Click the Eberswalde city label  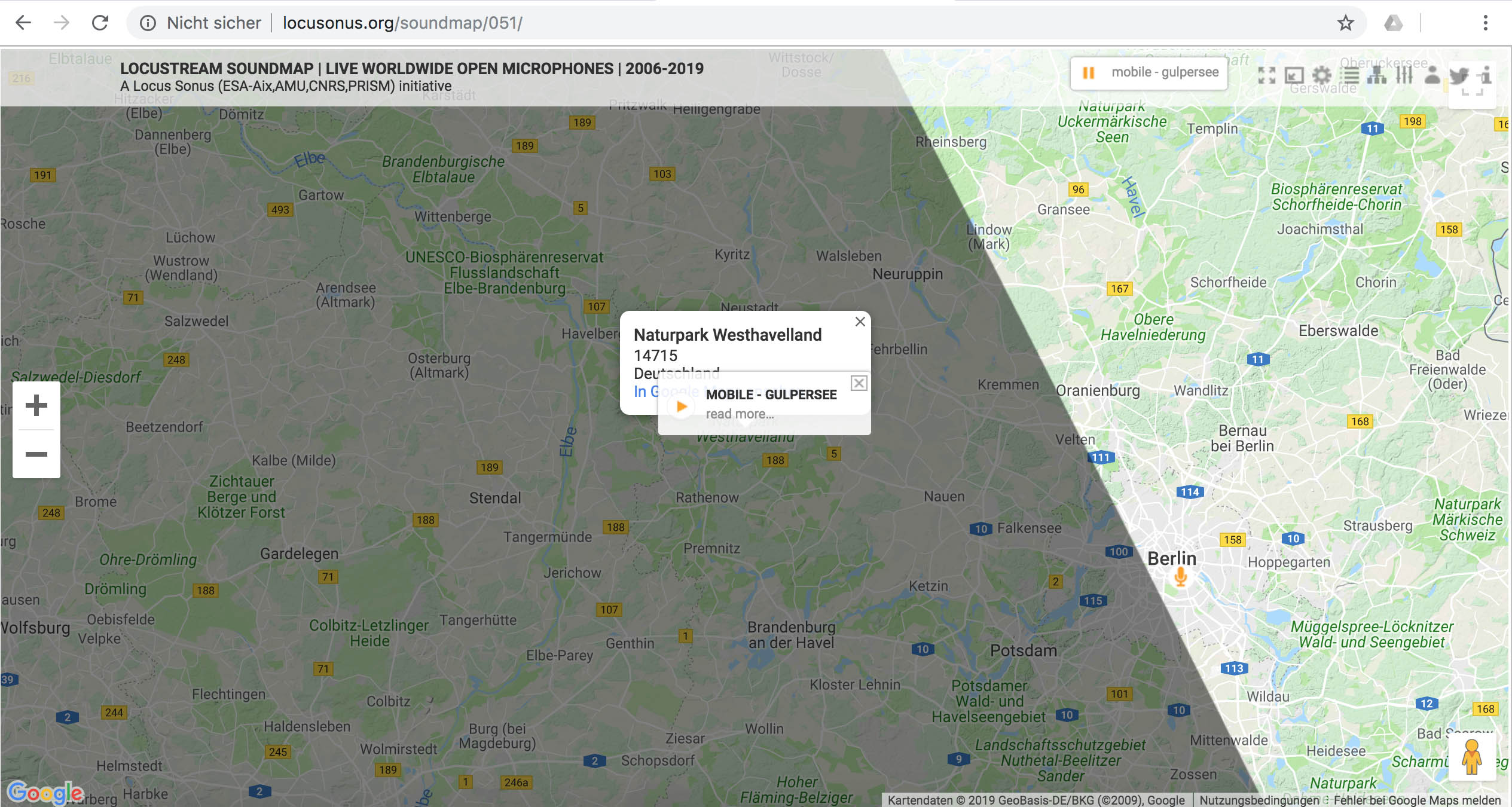(x=1338, y=331)
